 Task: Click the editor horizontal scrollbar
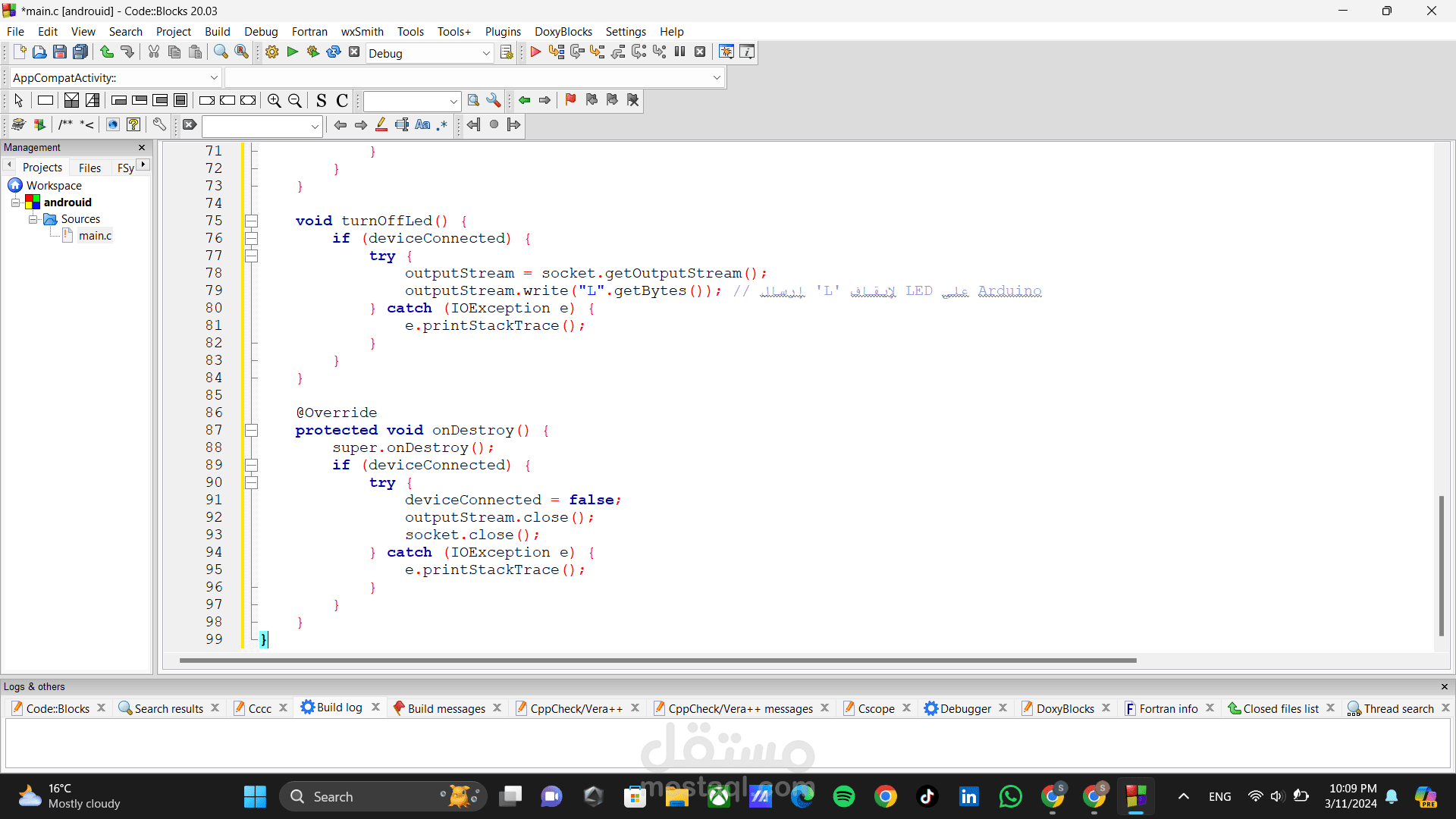pyautogui.click(x=657, y=661)
